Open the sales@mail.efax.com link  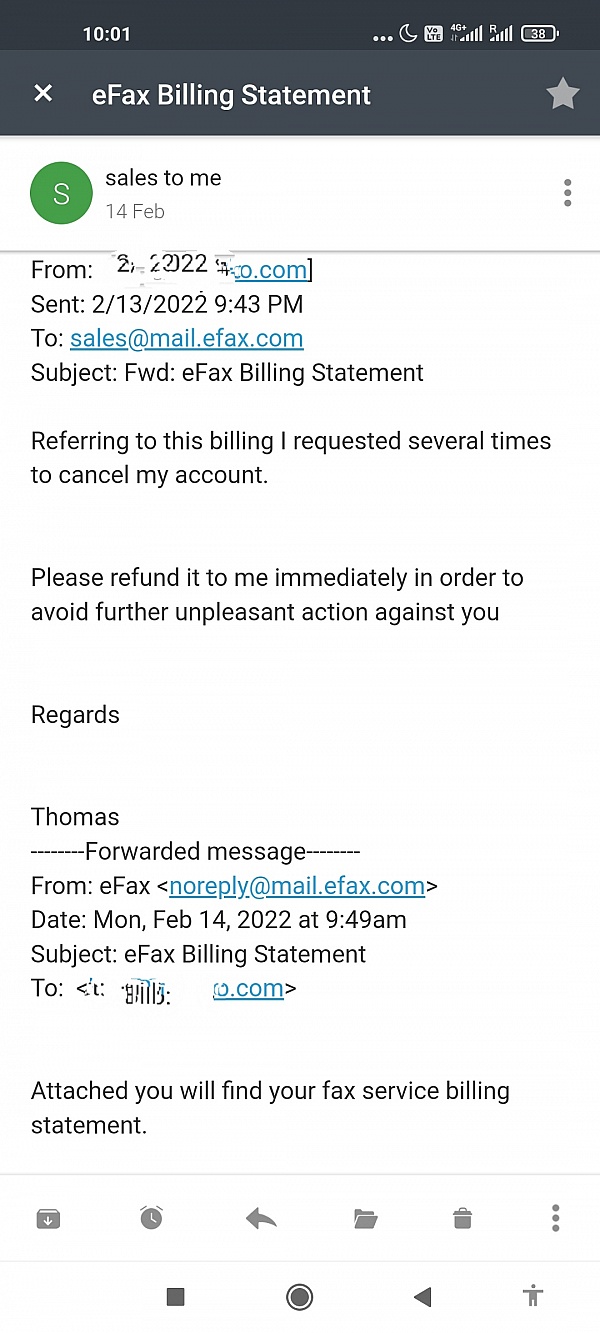[x=186, y=338]
